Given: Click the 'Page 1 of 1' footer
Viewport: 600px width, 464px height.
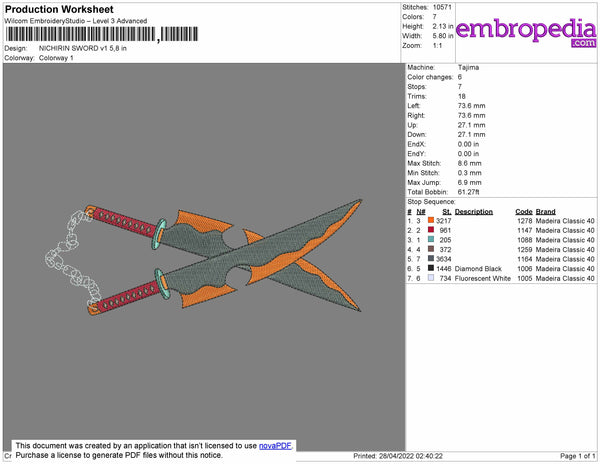Looking at the screenshot, I should click(578, 456).
